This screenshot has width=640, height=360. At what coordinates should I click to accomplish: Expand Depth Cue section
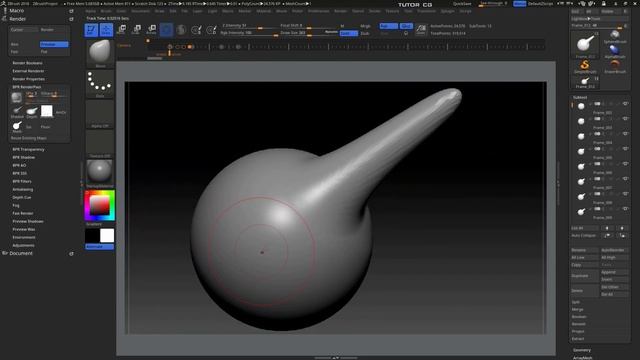[x=22, y=198]
